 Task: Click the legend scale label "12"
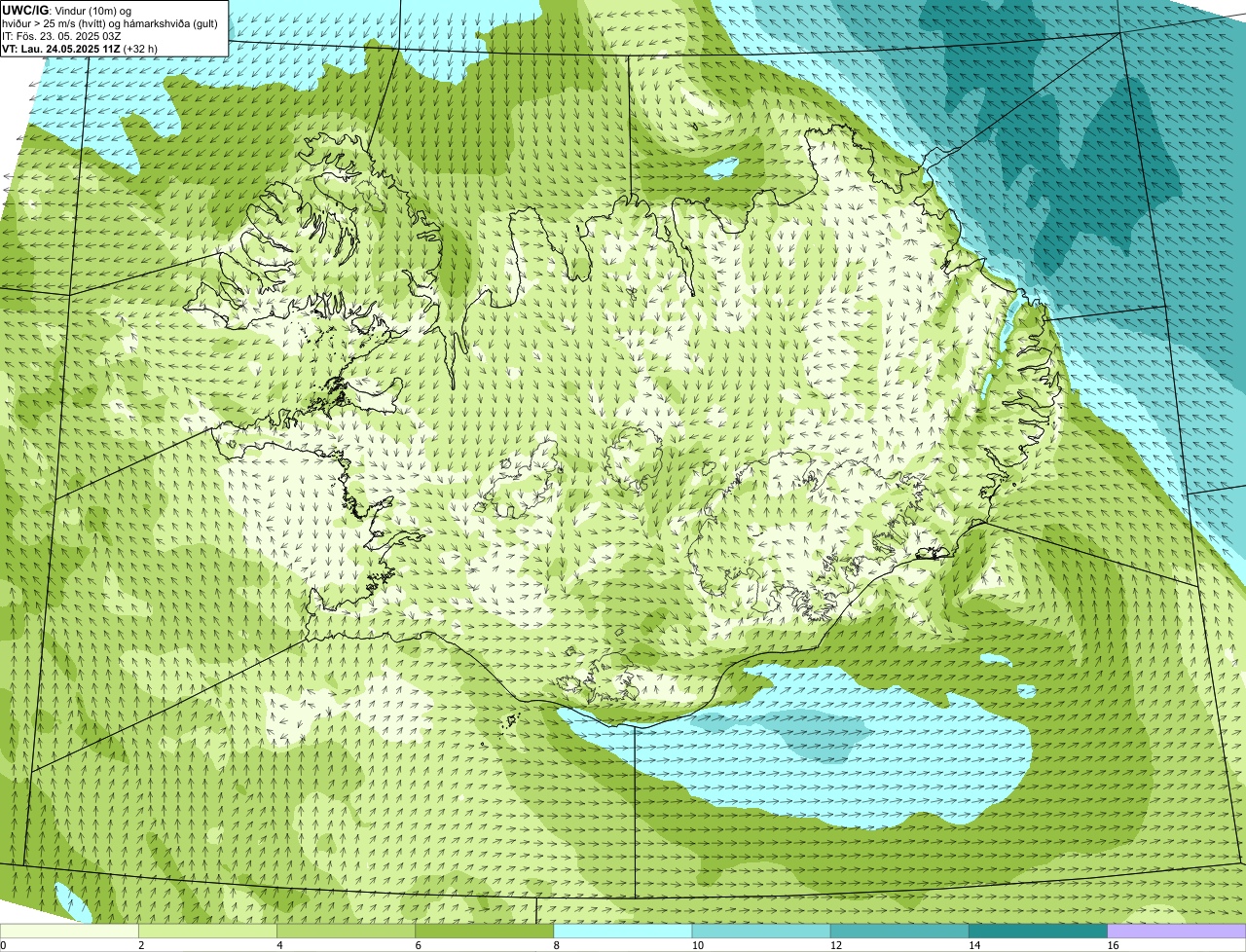click(836, 945)
